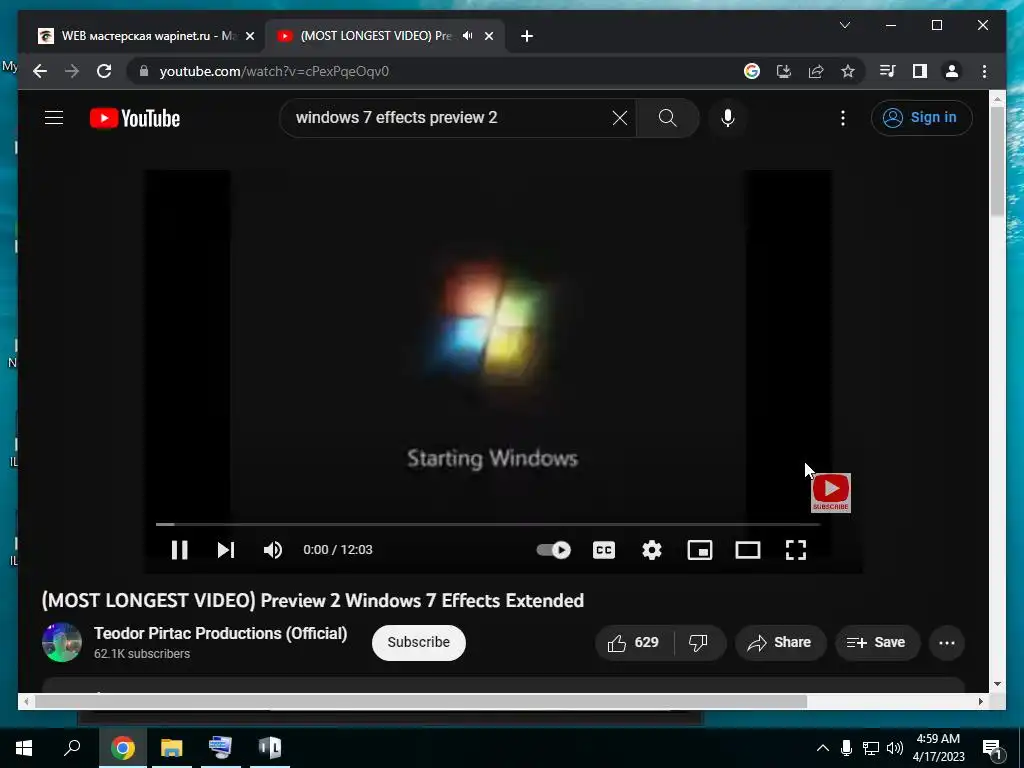
Task: Activate the miniplayer icon
Action: 699,550
